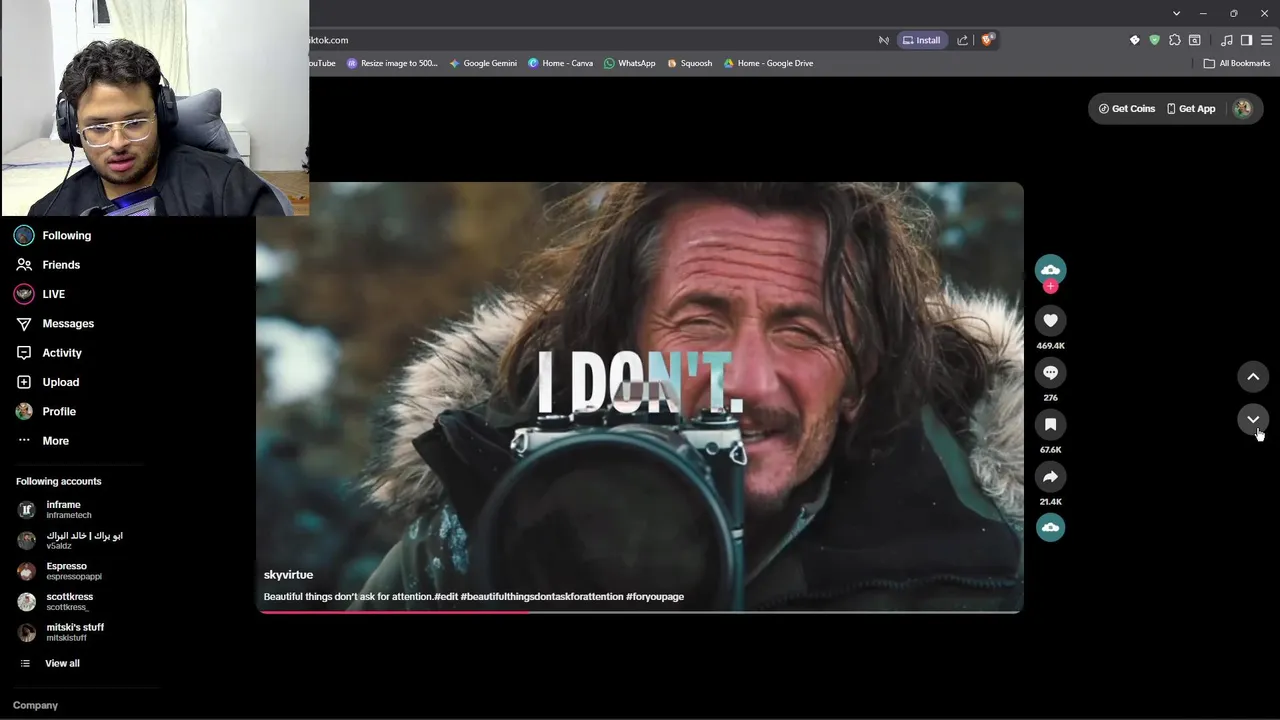
Task: Share the video with 21.4K shares
Action: coord(1050,476)
